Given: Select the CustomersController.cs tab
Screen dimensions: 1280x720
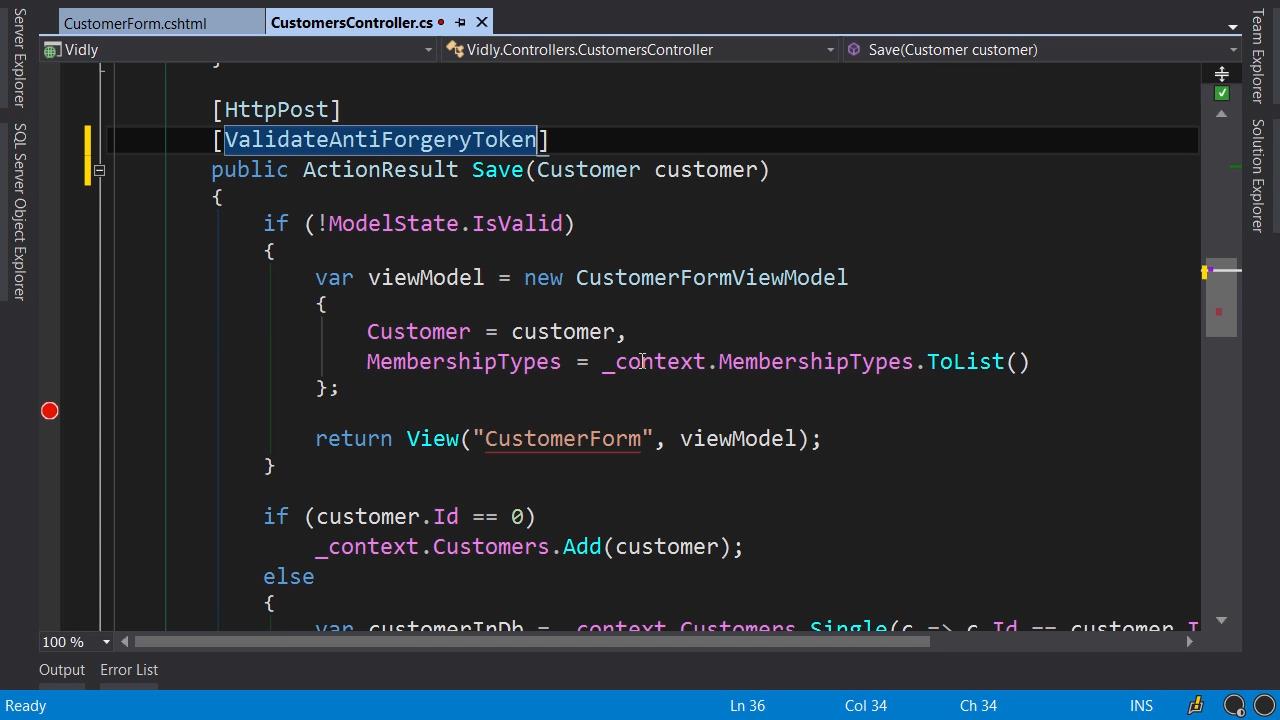Looking at the screenshot, I should coord(352,22).
